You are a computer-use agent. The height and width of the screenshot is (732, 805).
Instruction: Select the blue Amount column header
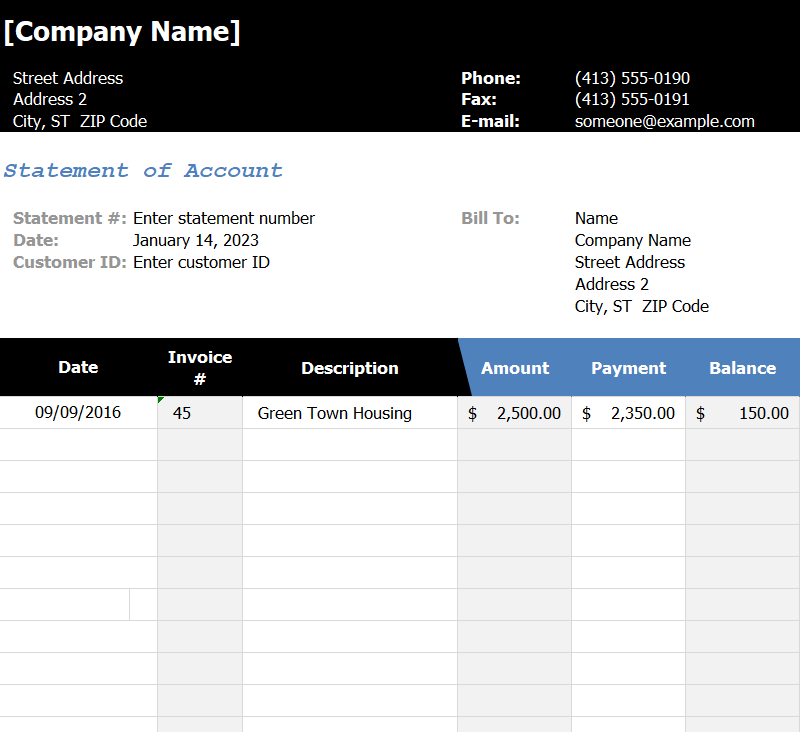click(x=515, y=368)
